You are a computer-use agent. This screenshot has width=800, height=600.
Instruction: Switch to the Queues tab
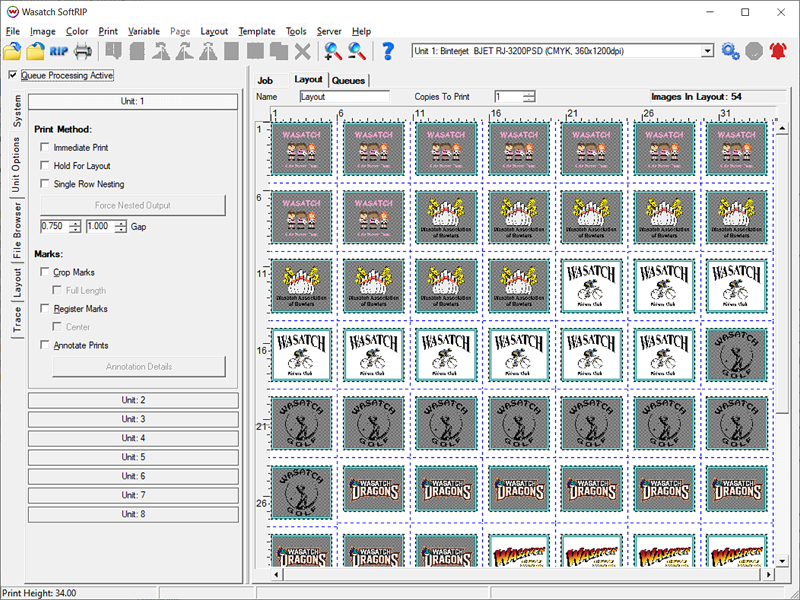[x=348, y=81]
